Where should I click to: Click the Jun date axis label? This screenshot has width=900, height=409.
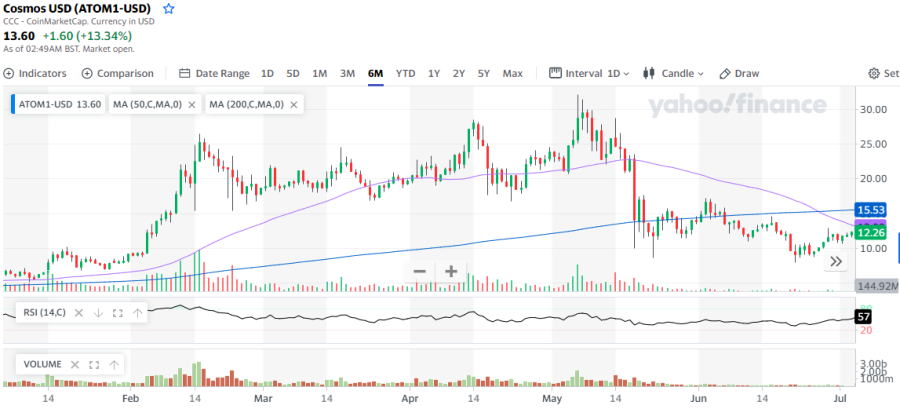click(x=699, y=398)
